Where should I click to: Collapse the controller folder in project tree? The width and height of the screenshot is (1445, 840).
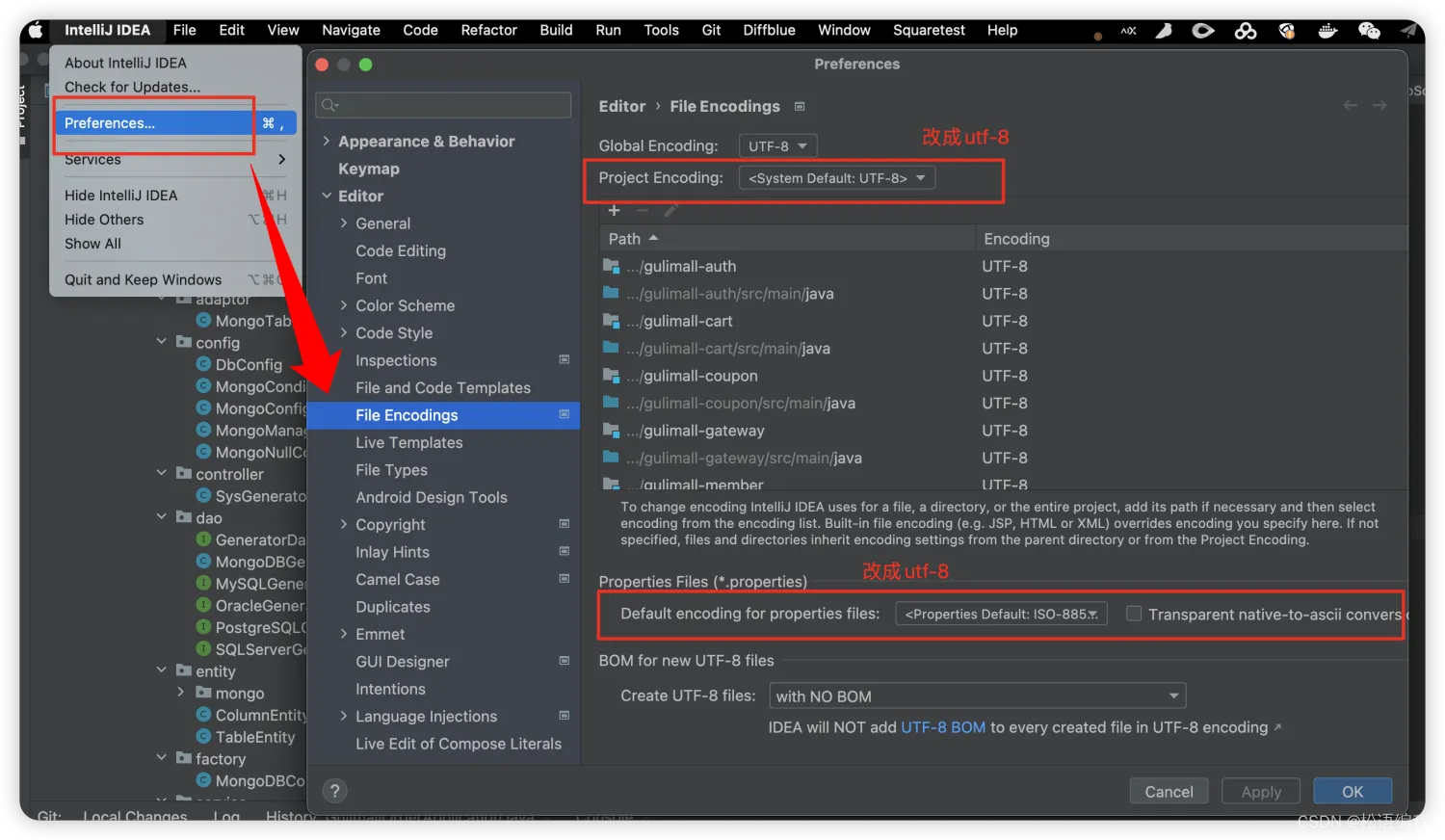pyautogui.click(x=161, y=473)
